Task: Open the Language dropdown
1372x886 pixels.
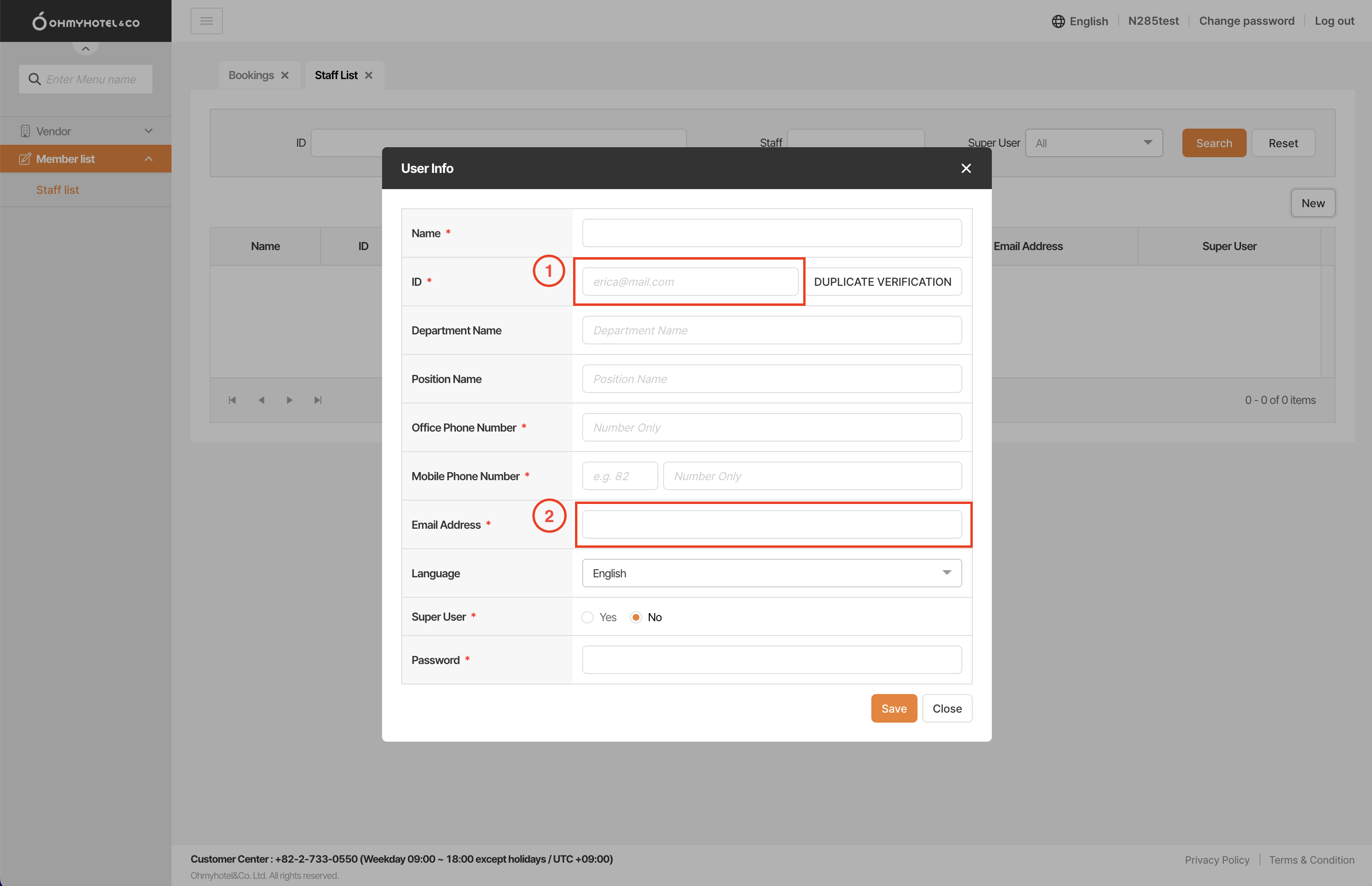Action: (771, 573)
